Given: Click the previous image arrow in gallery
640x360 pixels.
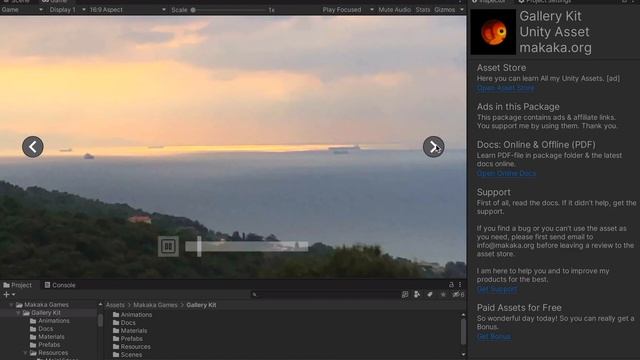Looking at the screenshot, I should click(33, 147).
